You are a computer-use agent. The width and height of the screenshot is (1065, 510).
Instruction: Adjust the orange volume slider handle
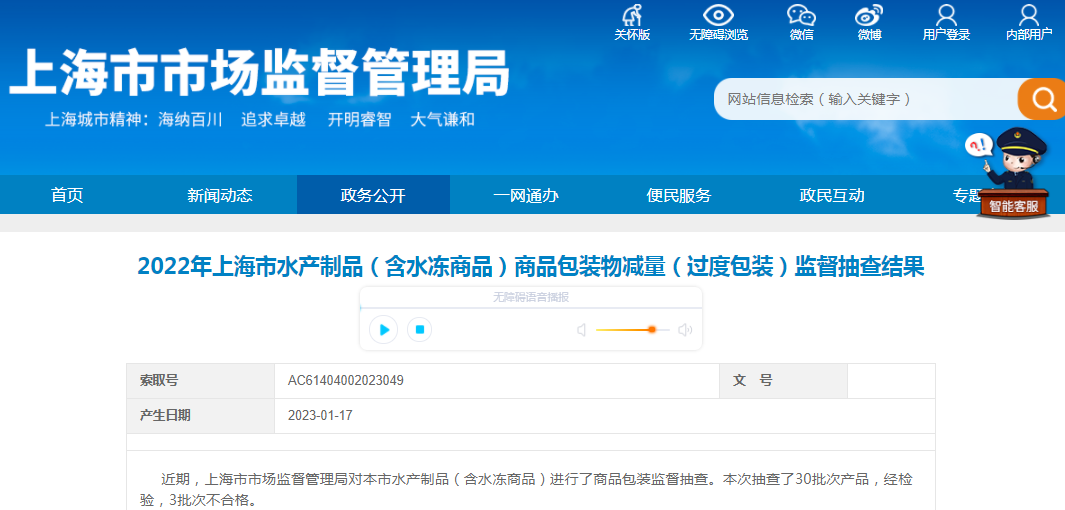pyautogui.click(x=652, y=329)
